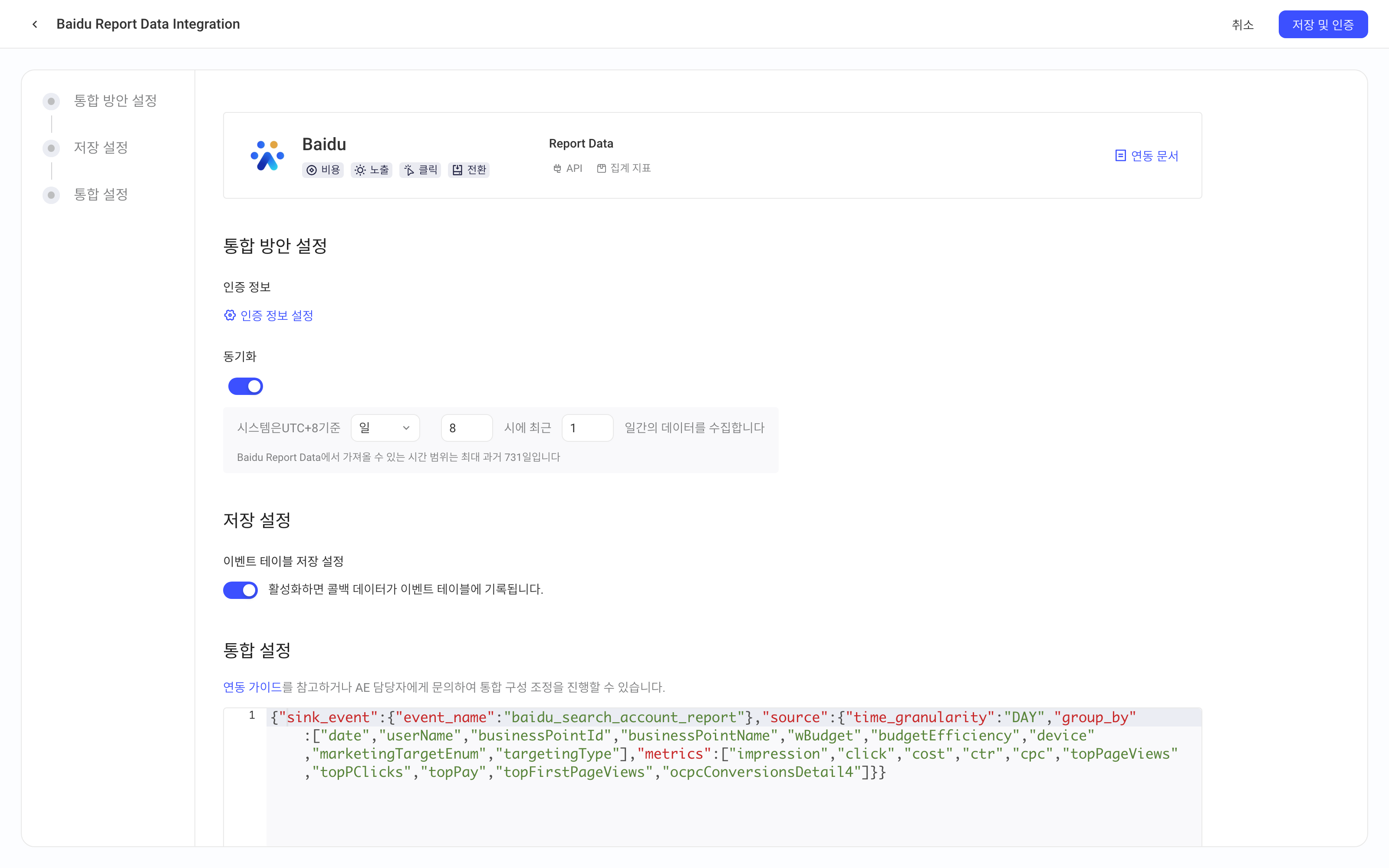Click the 취소 cancel button

1243,24
